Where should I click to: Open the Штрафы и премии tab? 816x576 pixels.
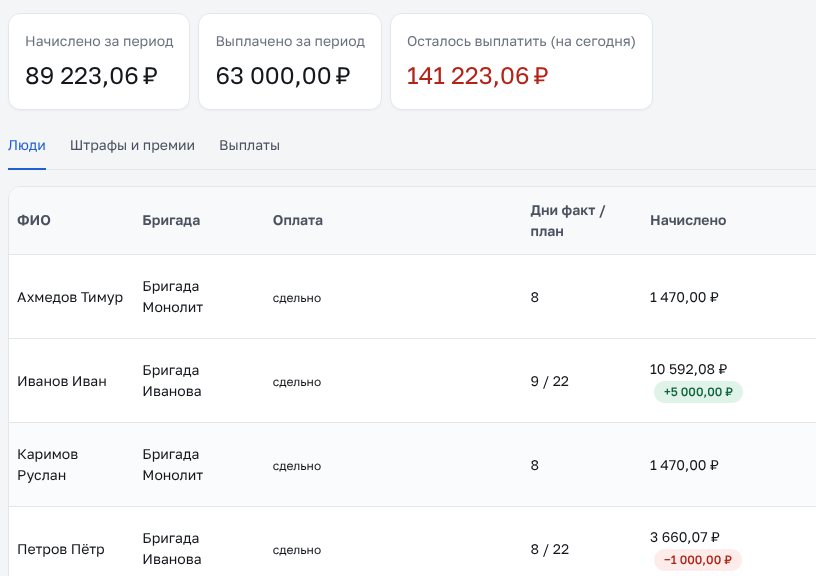132,145
